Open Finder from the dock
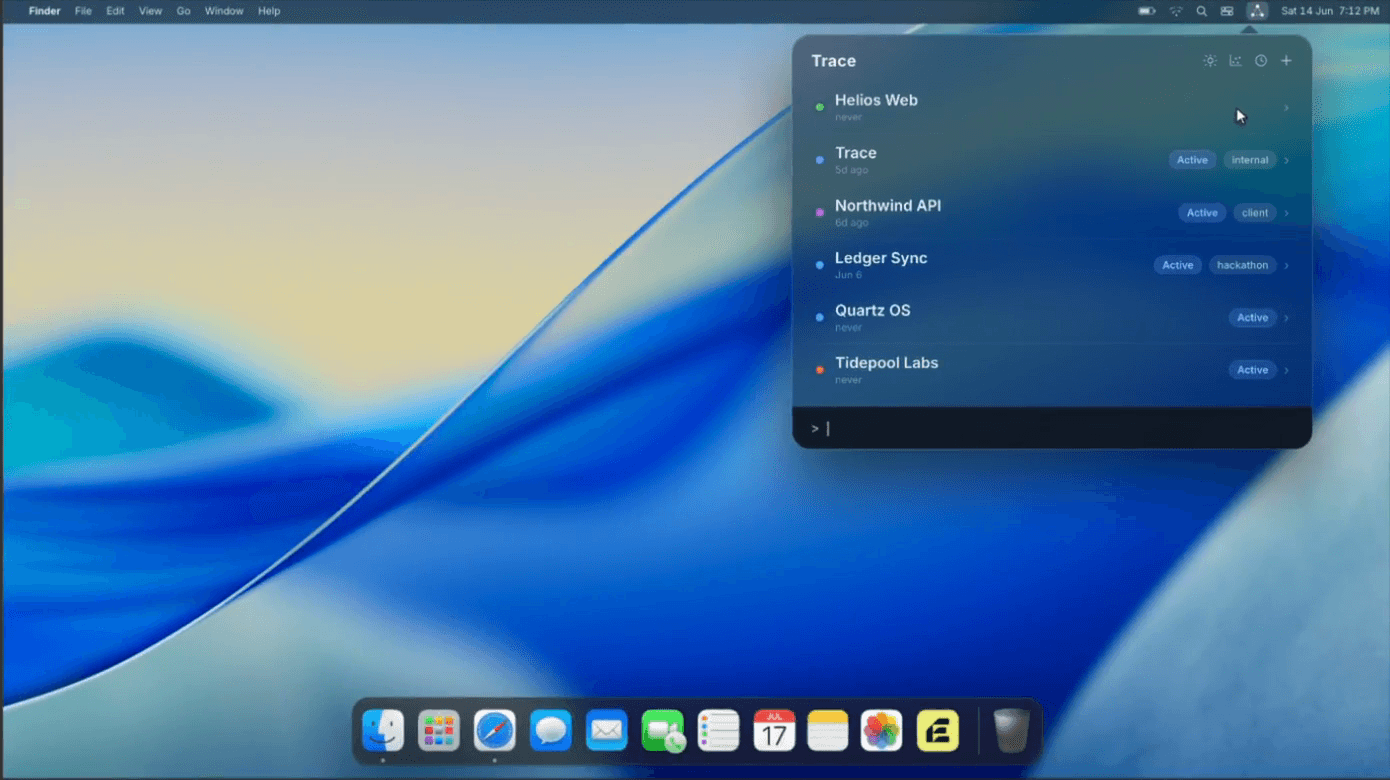Image resolution: width=1390 pixels, height=780 pixels. pos(383,731)
